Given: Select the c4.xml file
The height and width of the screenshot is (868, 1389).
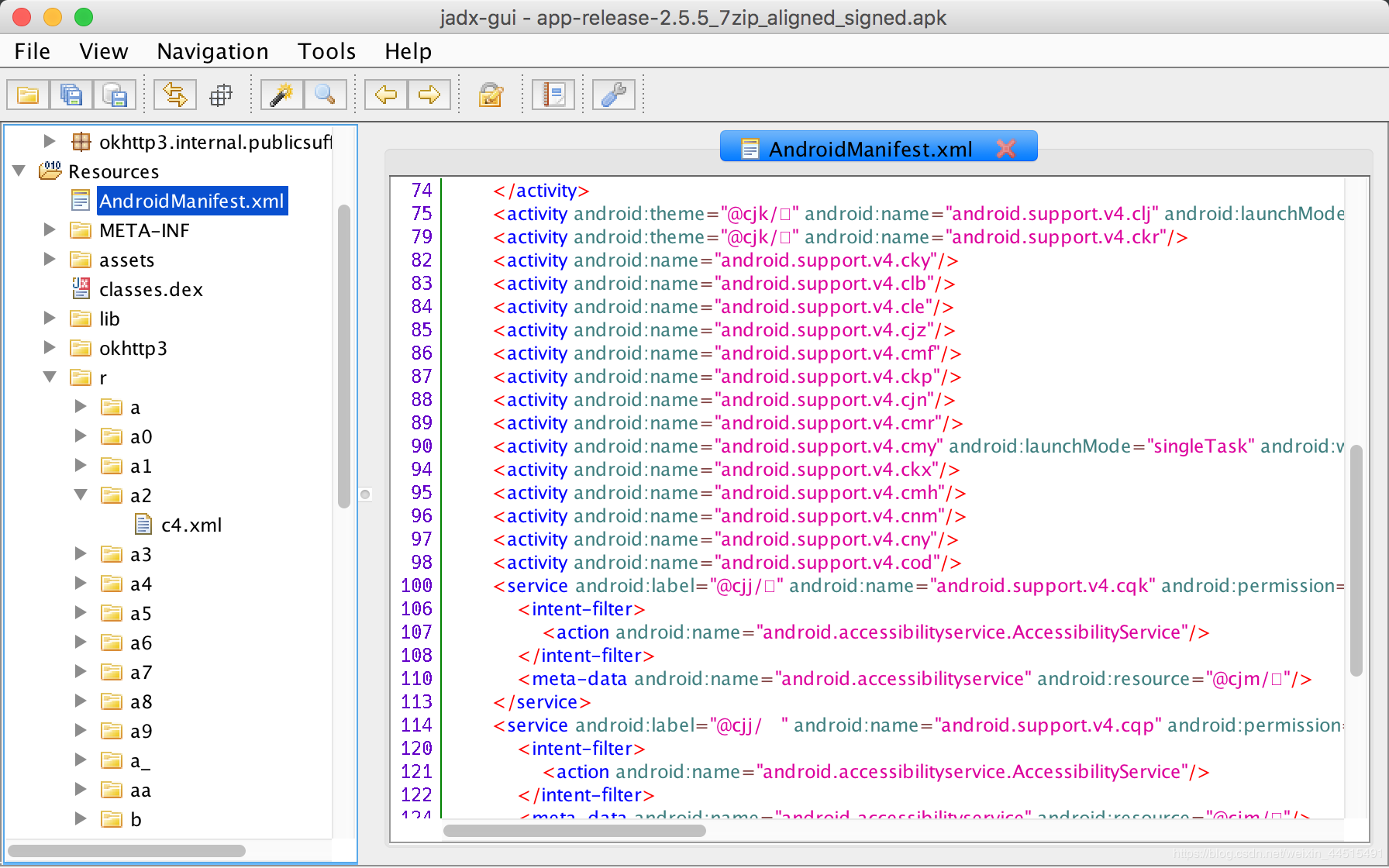Looking at the screenshot, I should point(191,525).
